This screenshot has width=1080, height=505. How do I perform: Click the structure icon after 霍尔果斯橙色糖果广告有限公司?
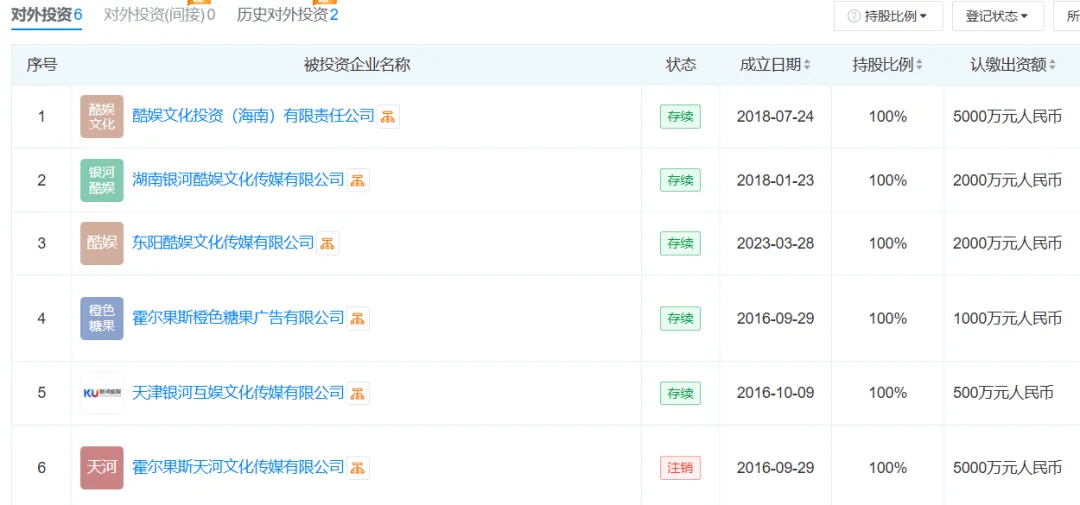[x=359, y=318]
